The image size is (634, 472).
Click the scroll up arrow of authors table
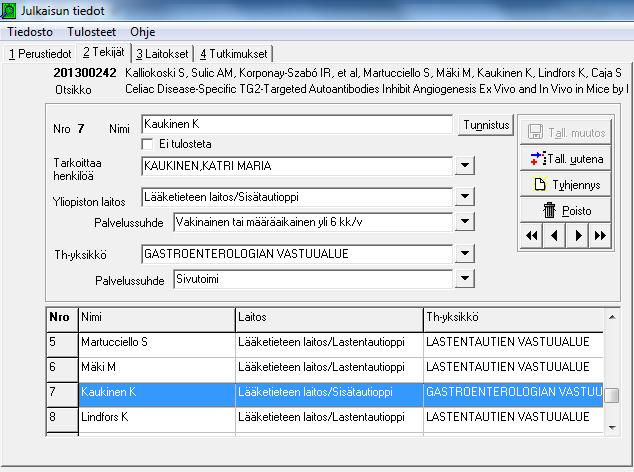click(x=612, y=317)
